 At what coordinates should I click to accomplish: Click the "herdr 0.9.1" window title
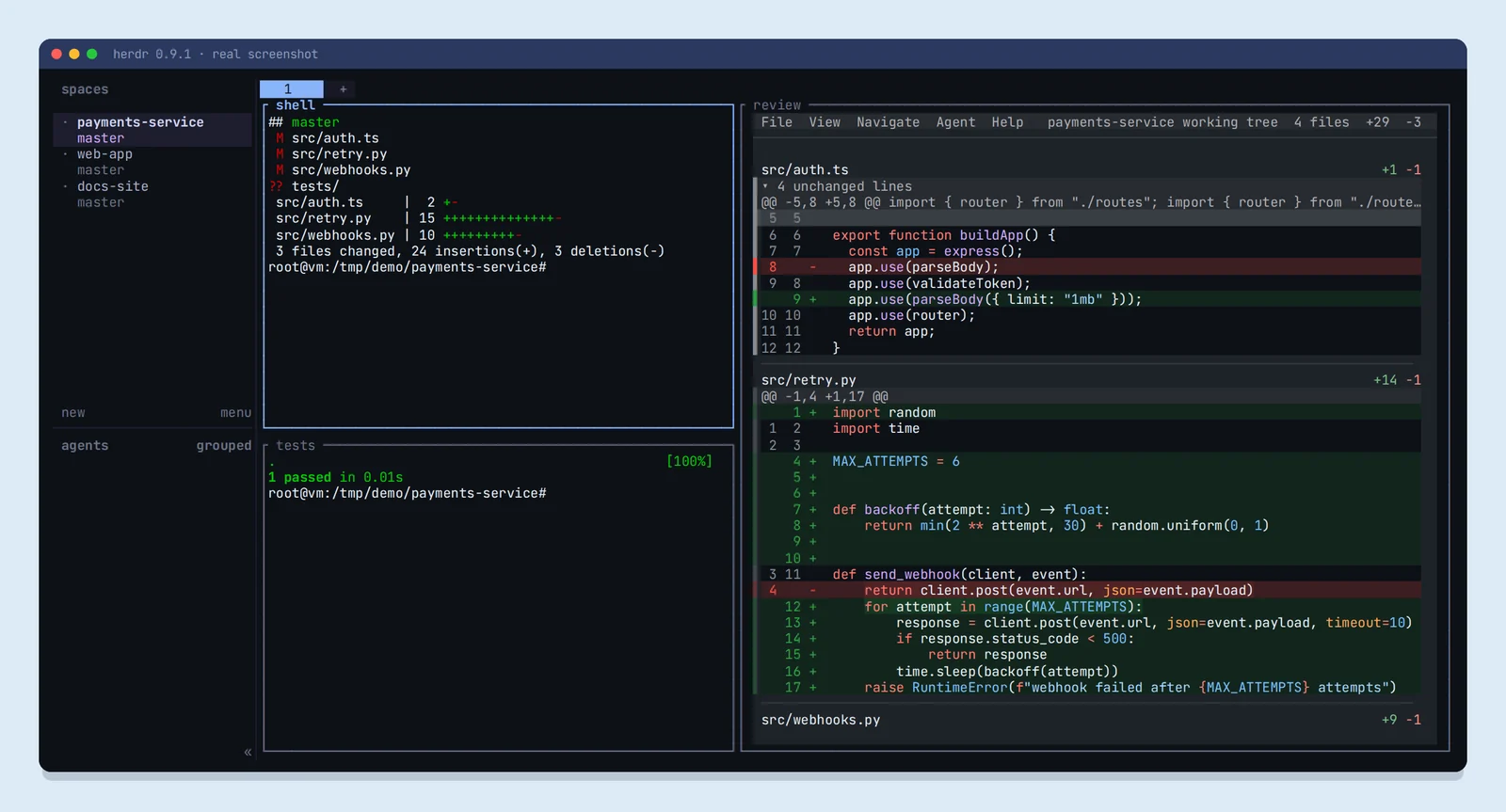(x=152, y=54)
